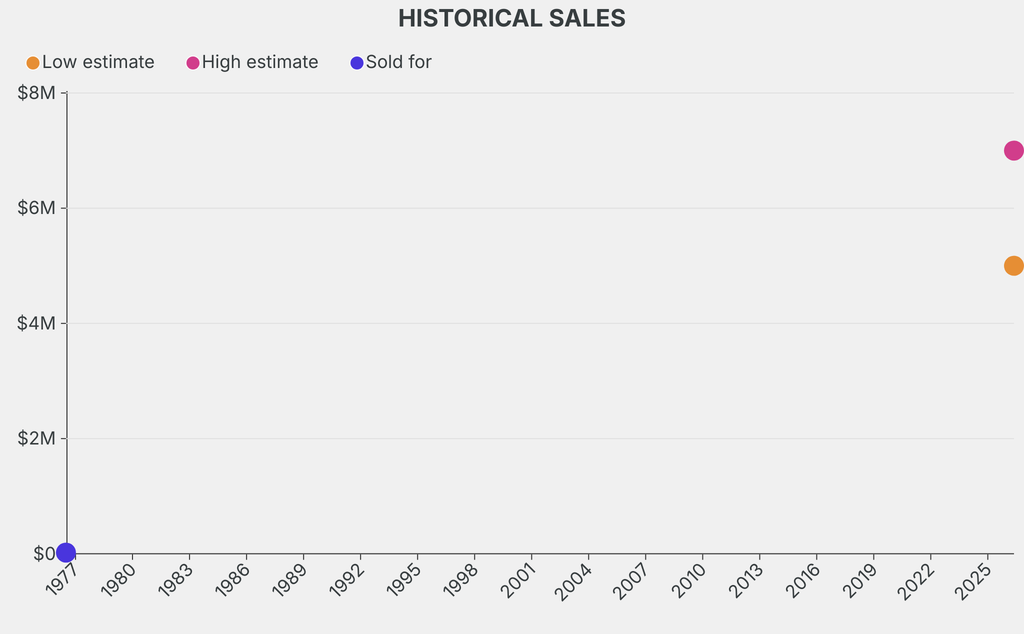The height and width of the screenshot is (634, 1024).
Task: Click the $0 y-axis label
Action: point(44,553)
